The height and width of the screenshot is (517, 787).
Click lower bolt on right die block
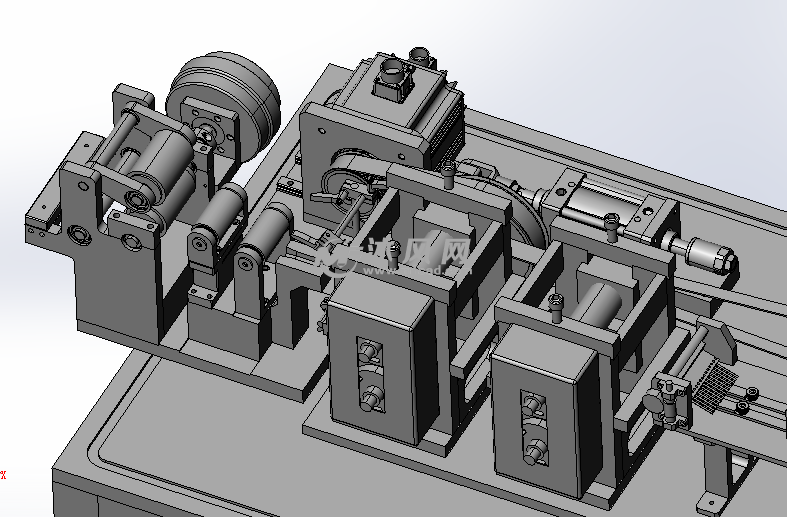point(535,451)
